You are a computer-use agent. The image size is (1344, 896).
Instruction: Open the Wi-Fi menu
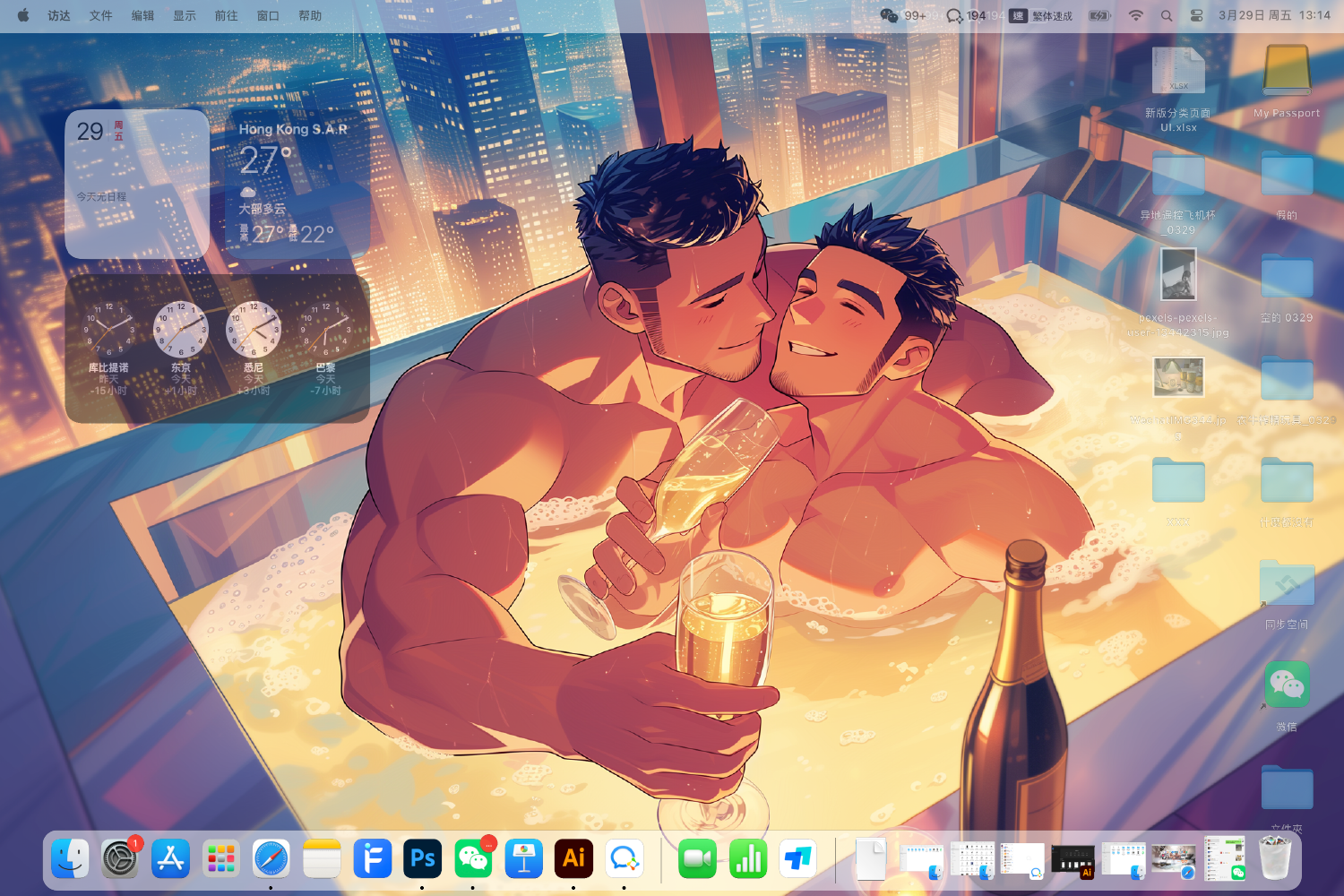pos(1135,16)
